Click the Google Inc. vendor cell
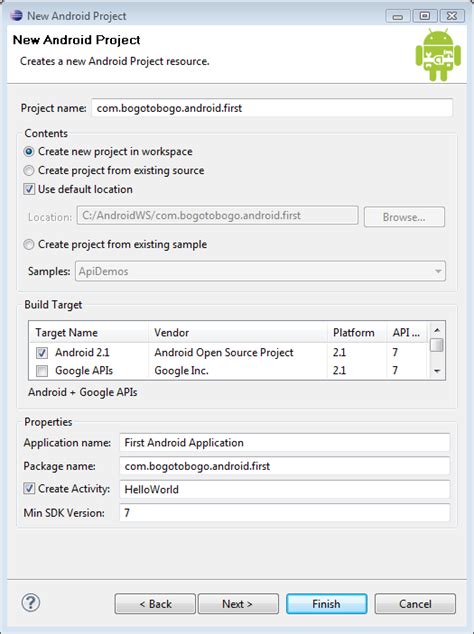The height and width of the screenshot is (634, 474). tap(181, 371)
